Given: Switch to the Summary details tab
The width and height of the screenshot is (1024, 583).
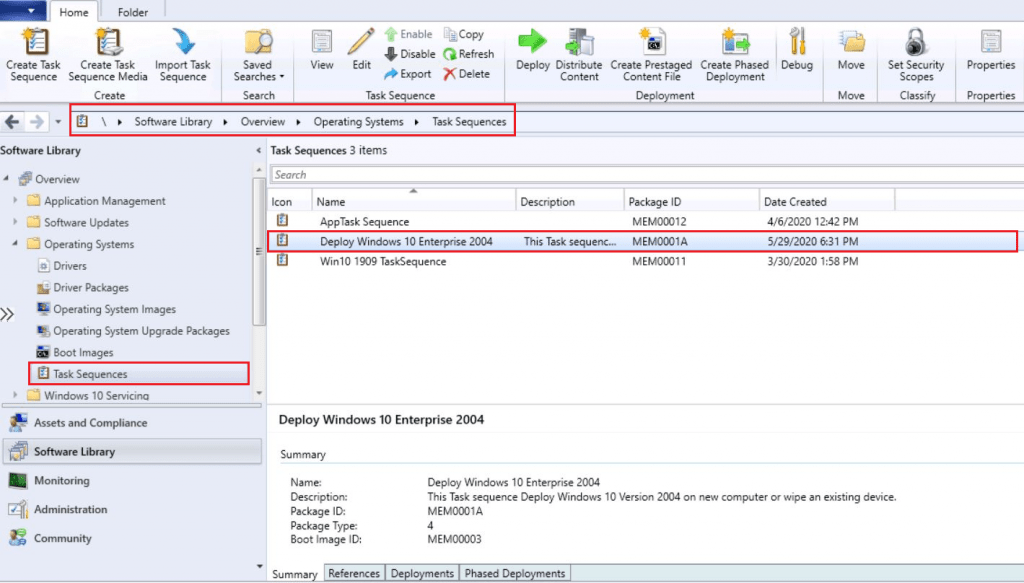Looking at the screenshot, I should pos(295,574).
